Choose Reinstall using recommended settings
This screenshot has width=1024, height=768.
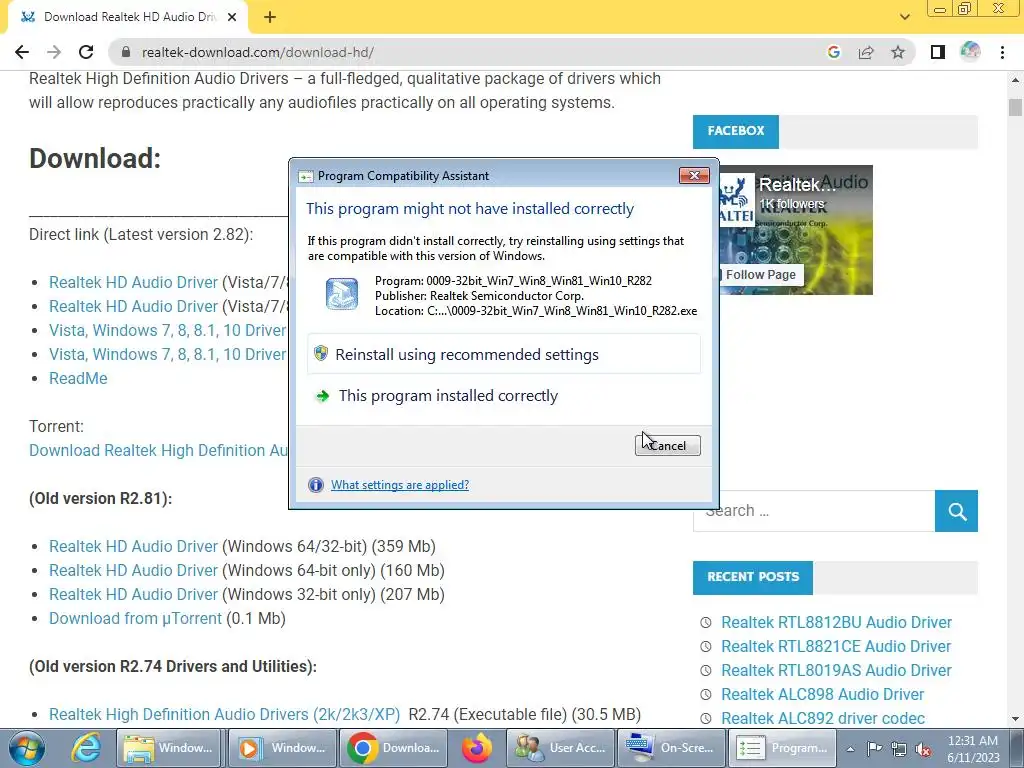[x=504, y=355]
